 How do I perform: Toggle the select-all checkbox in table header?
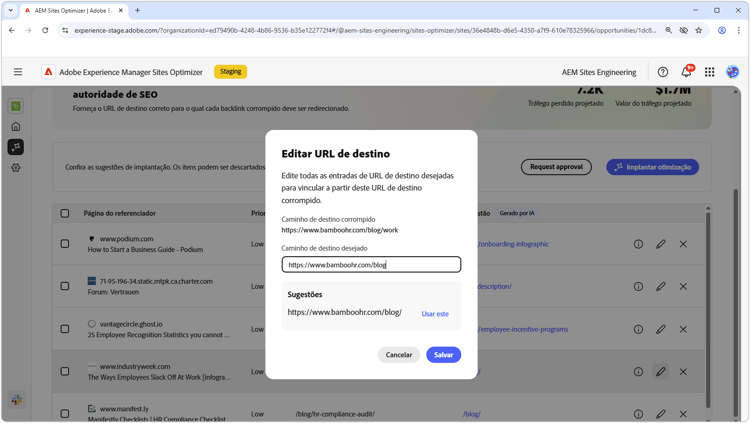click(65, 213)
